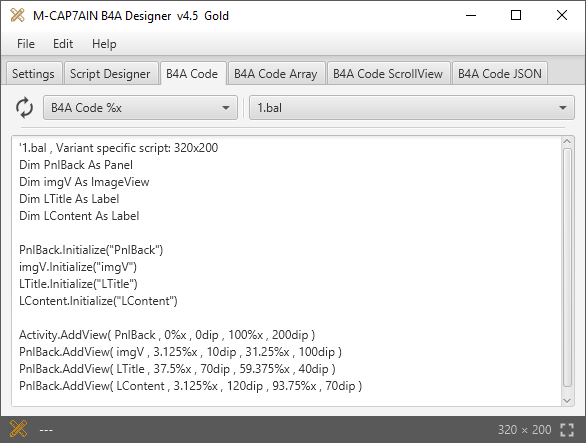Switch to the B4A Code Array tab
586x443 pixels.
(x=276, y=74)
